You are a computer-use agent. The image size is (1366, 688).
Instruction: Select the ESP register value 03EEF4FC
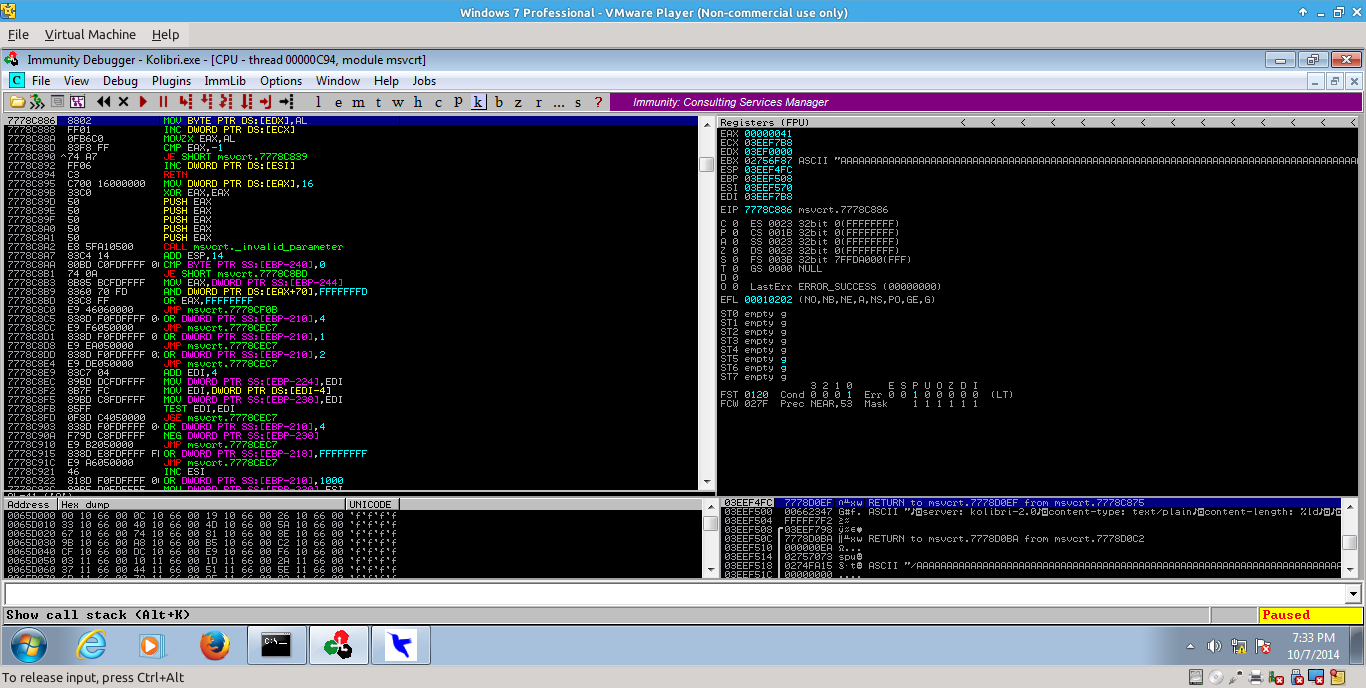click(x=768, y=169)
